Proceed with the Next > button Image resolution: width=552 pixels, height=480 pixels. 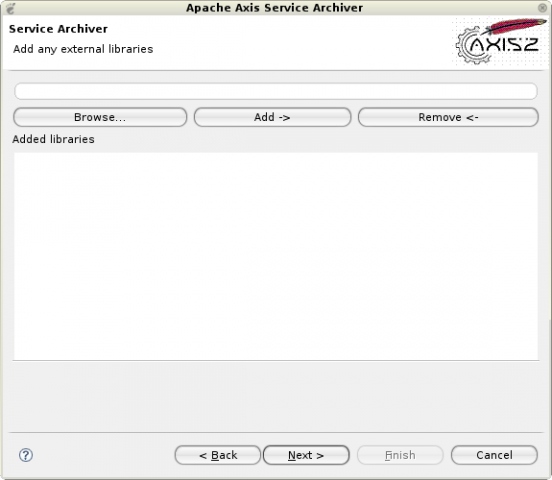[306, 455]
